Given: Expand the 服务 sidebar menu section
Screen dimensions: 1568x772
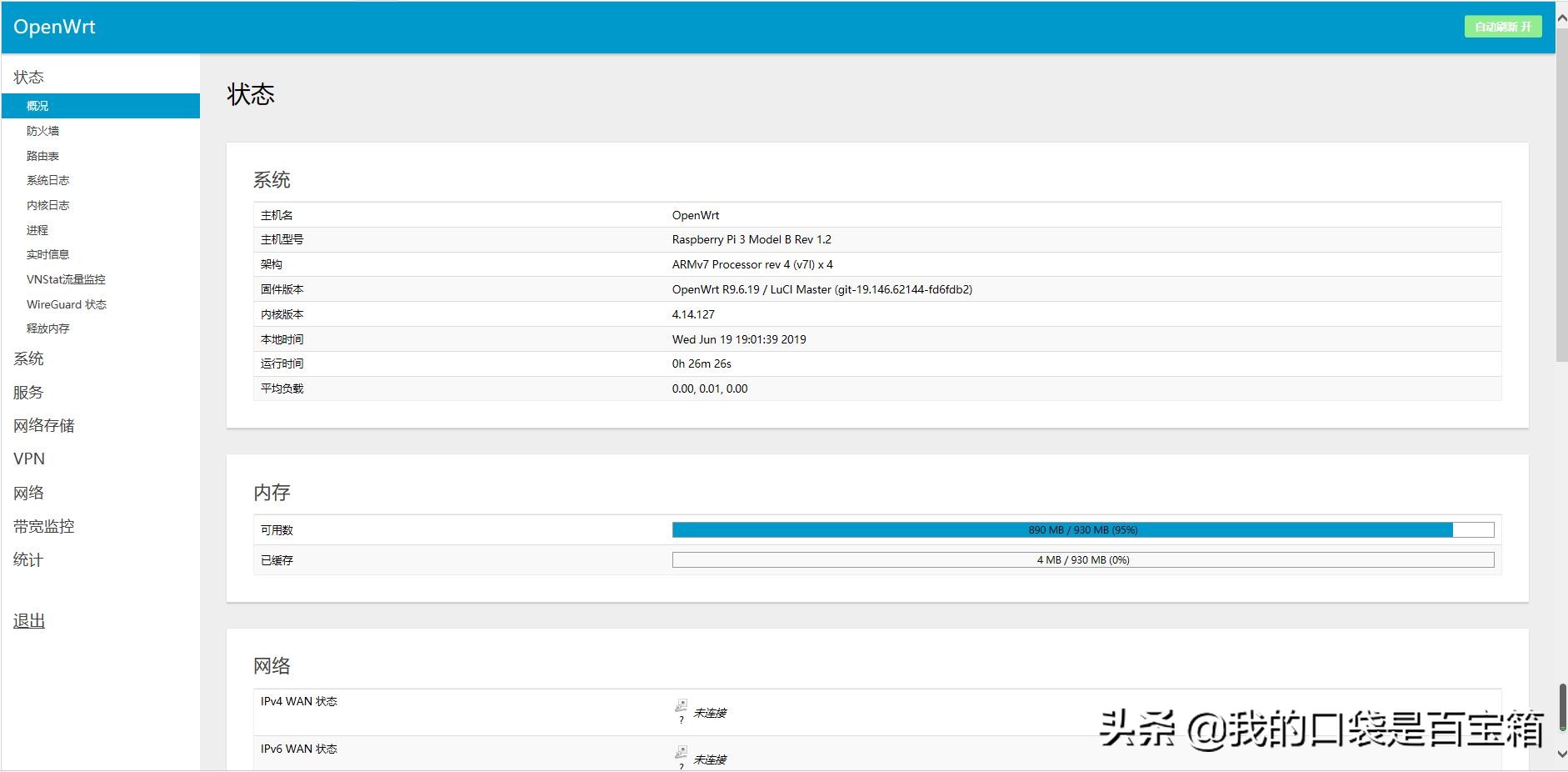Looking at the screenshot, I should 28,392.
